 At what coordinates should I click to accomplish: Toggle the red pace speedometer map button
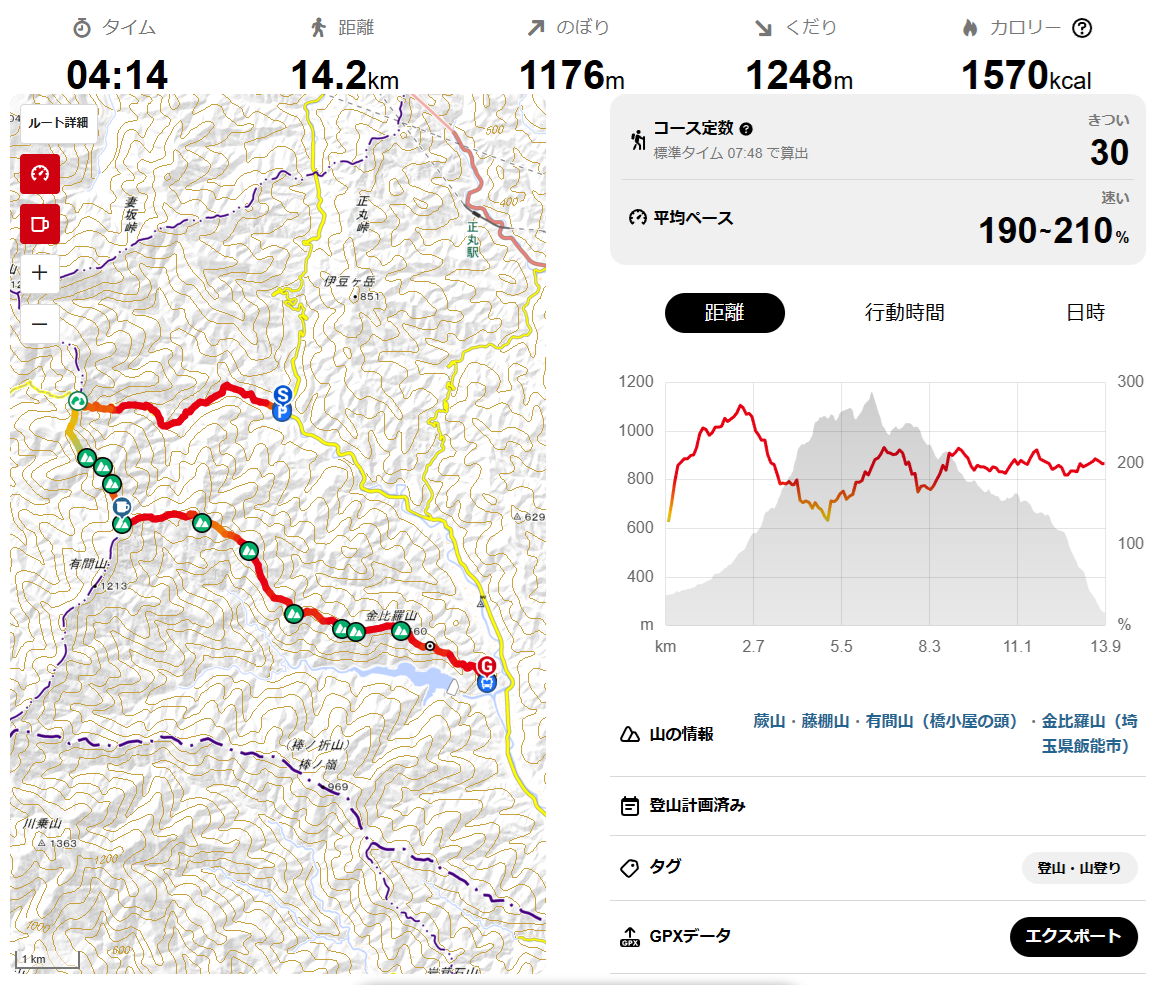click(40, 174)
